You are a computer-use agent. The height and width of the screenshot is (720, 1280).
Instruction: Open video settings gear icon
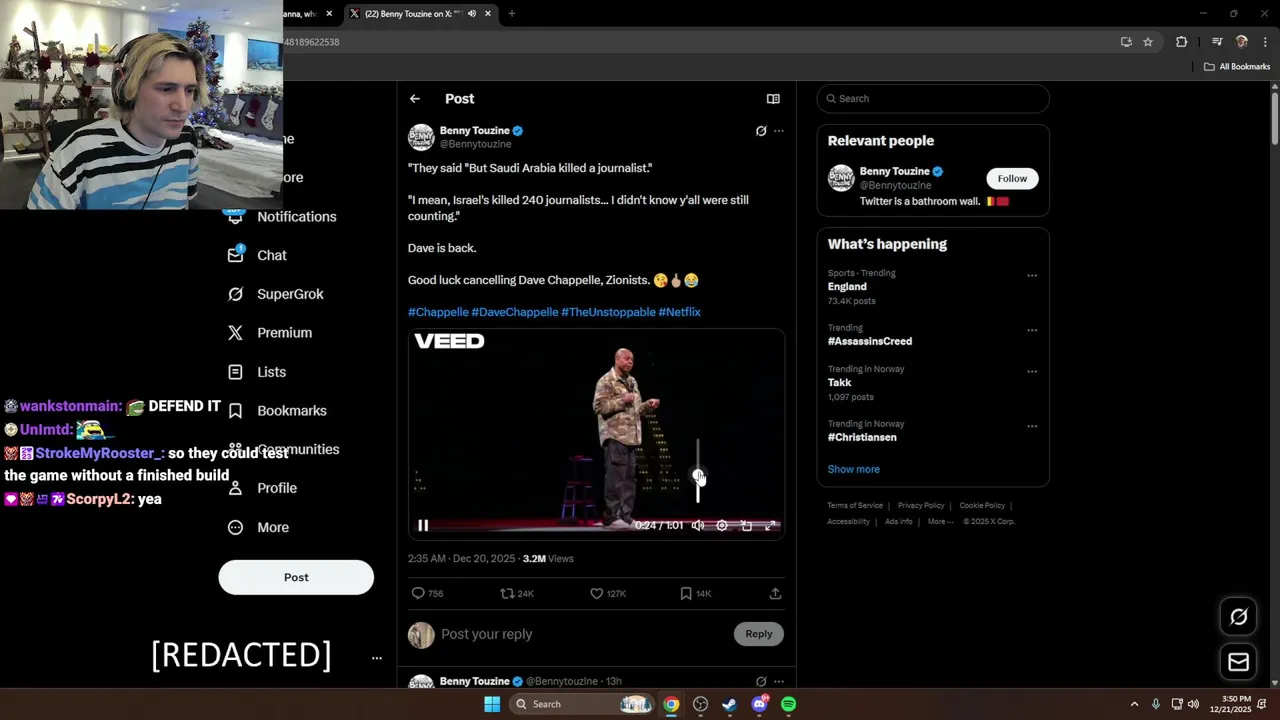[x=722, y=525]
